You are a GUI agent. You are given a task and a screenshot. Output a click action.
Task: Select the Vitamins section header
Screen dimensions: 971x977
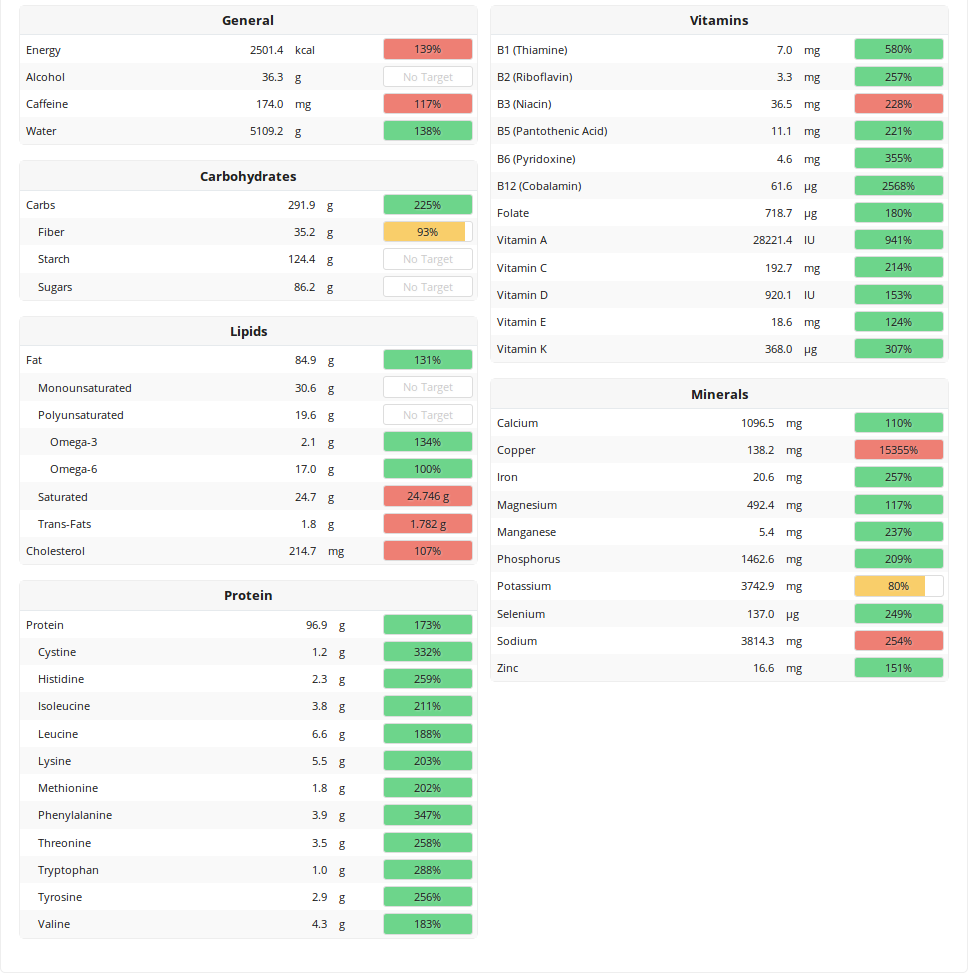(719, 21)
